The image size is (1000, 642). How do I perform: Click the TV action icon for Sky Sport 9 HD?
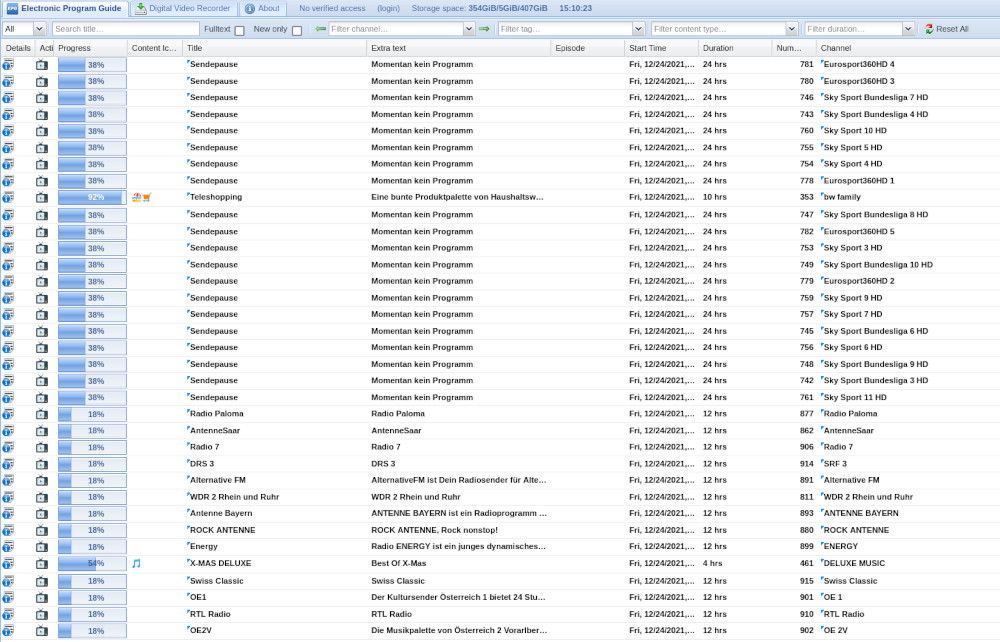pyautogui.click(x=41, y=298)
